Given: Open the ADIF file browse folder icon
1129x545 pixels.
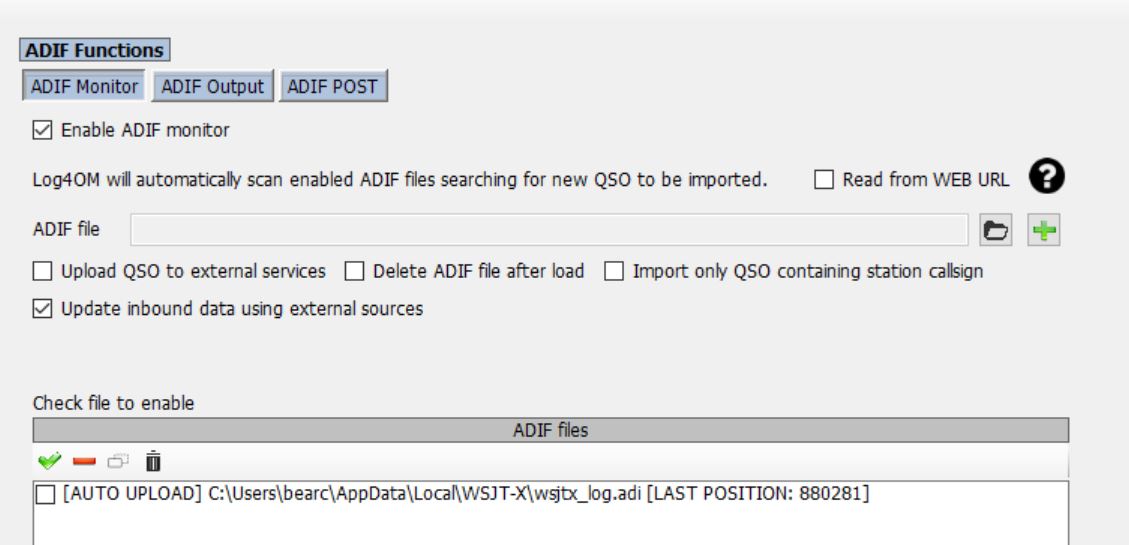Looking at the screenshot, I should 996,230.
